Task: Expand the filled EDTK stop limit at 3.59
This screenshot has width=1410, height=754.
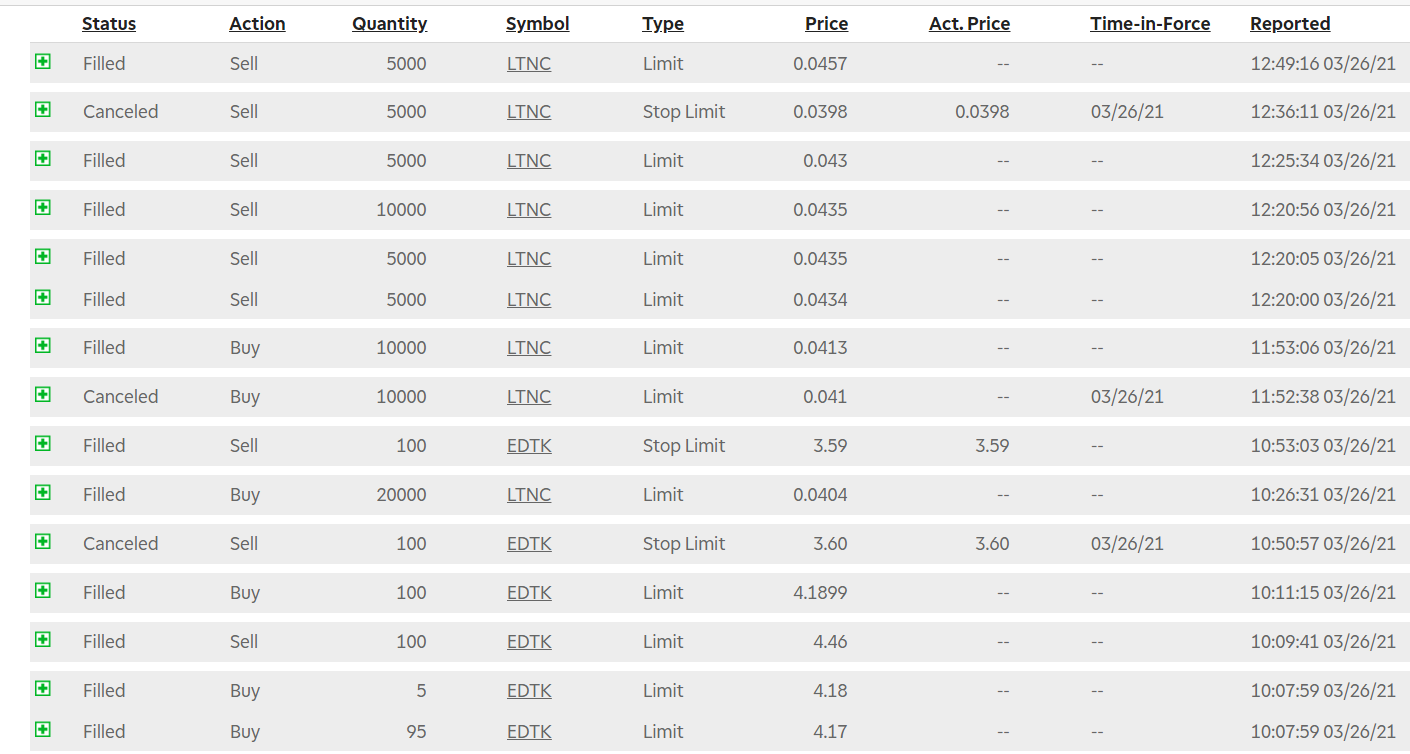Action: coord(43,444)
